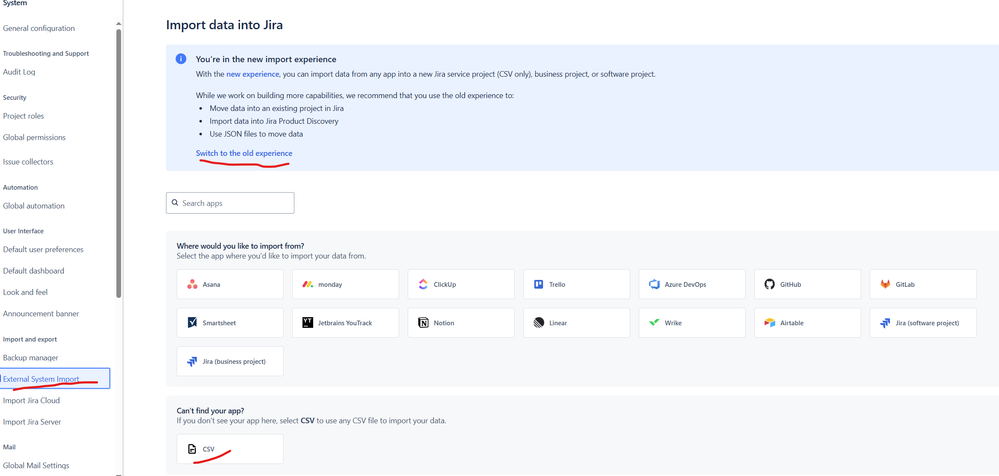999x476 pixels.
Task: Click the Trello logo icon
Action: tap(538, 285)
